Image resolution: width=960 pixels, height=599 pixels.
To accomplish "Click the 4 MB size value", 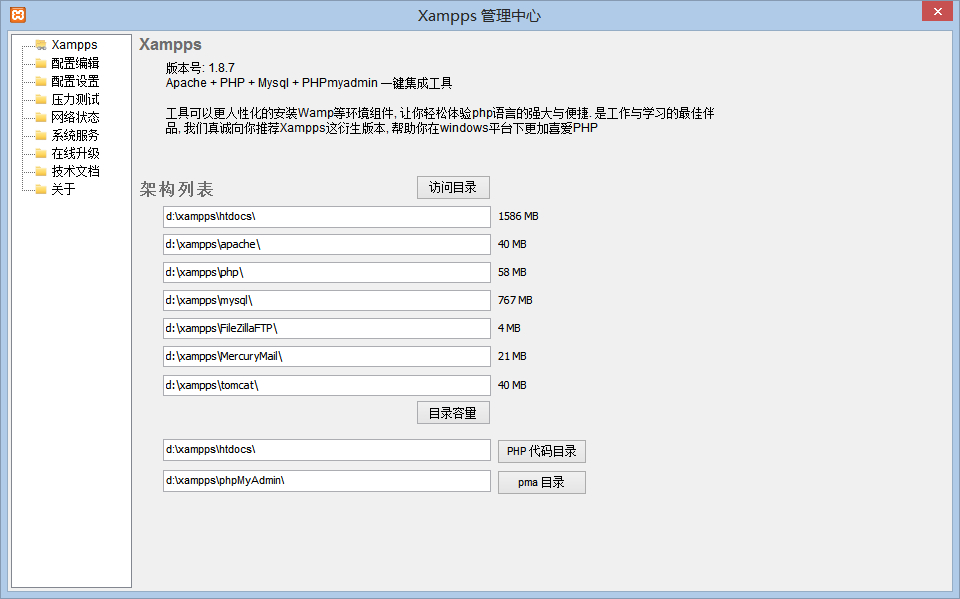I will pyautogui.click(x=509, y=328).
